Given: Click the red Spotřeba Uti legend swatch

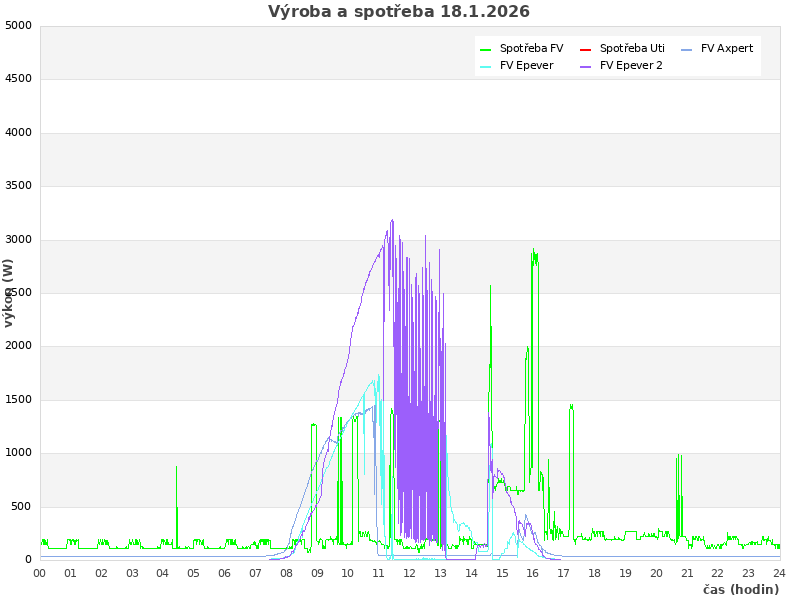Looking at the screenshot, I should pos(586,49).
